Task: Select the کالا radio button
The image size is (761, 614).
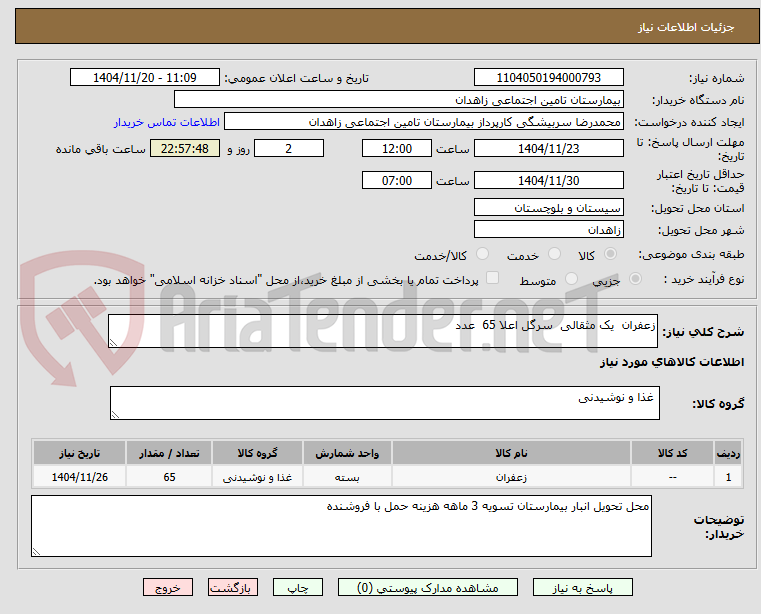Action: click(x=611, y=254)
